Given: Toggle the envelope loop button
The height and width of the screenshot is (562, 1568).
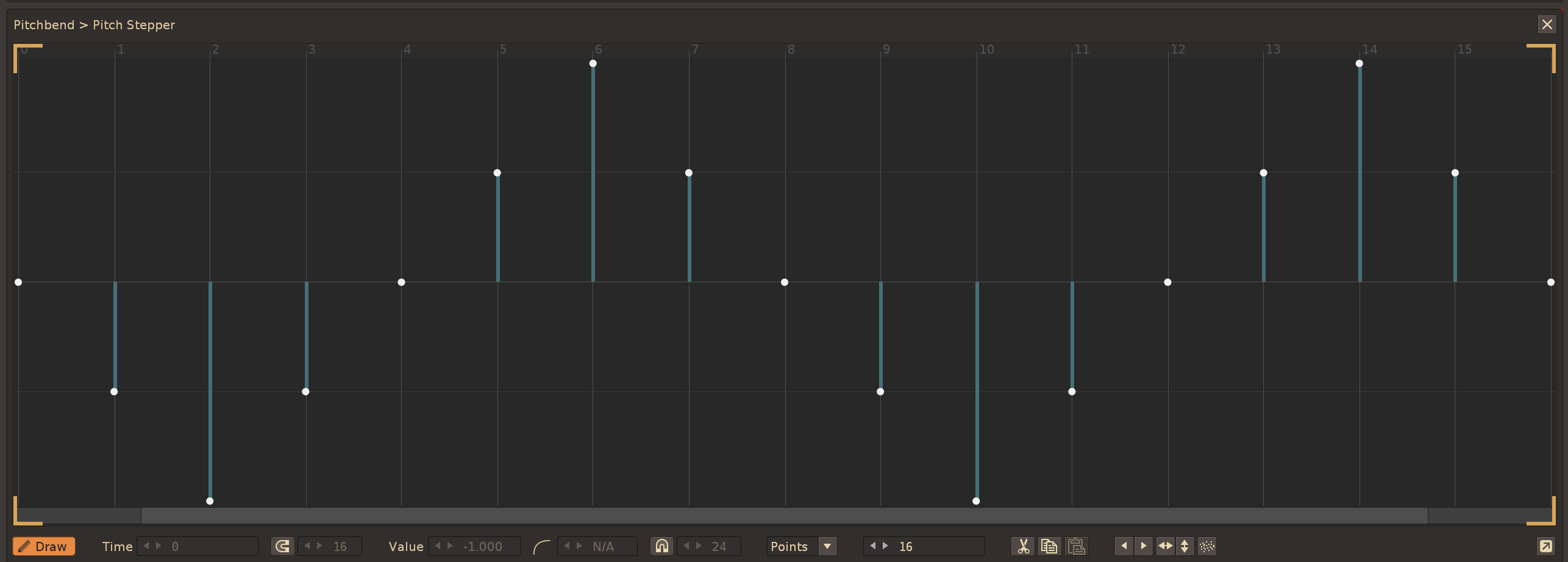Looking at the screenshot, I should pos(282,546).
